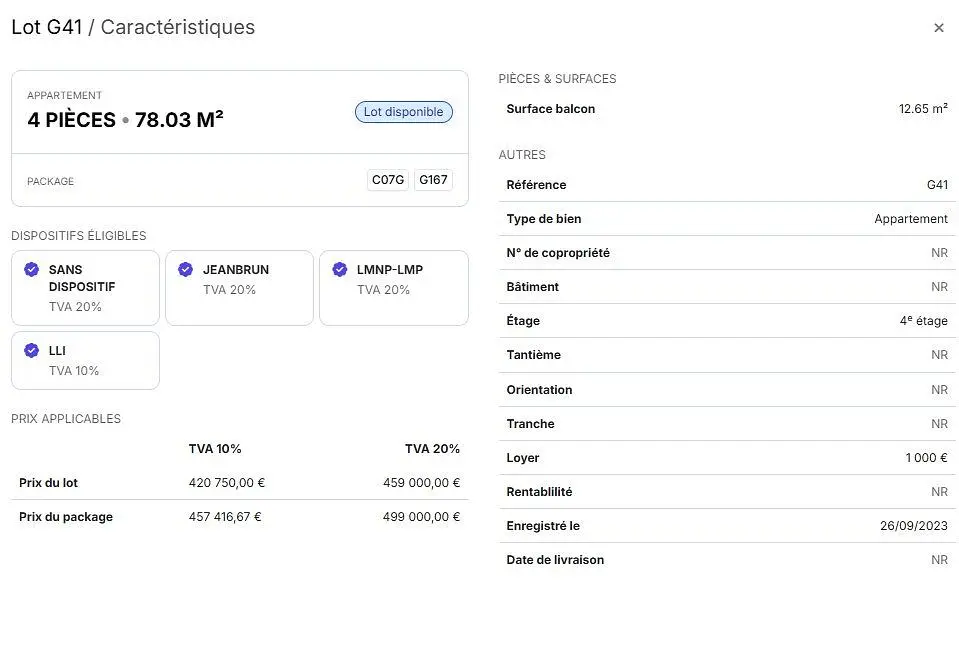Click the 4 PIÈCES 78.03 M² heading
959x665 pixels.
(x=125, y=120)
